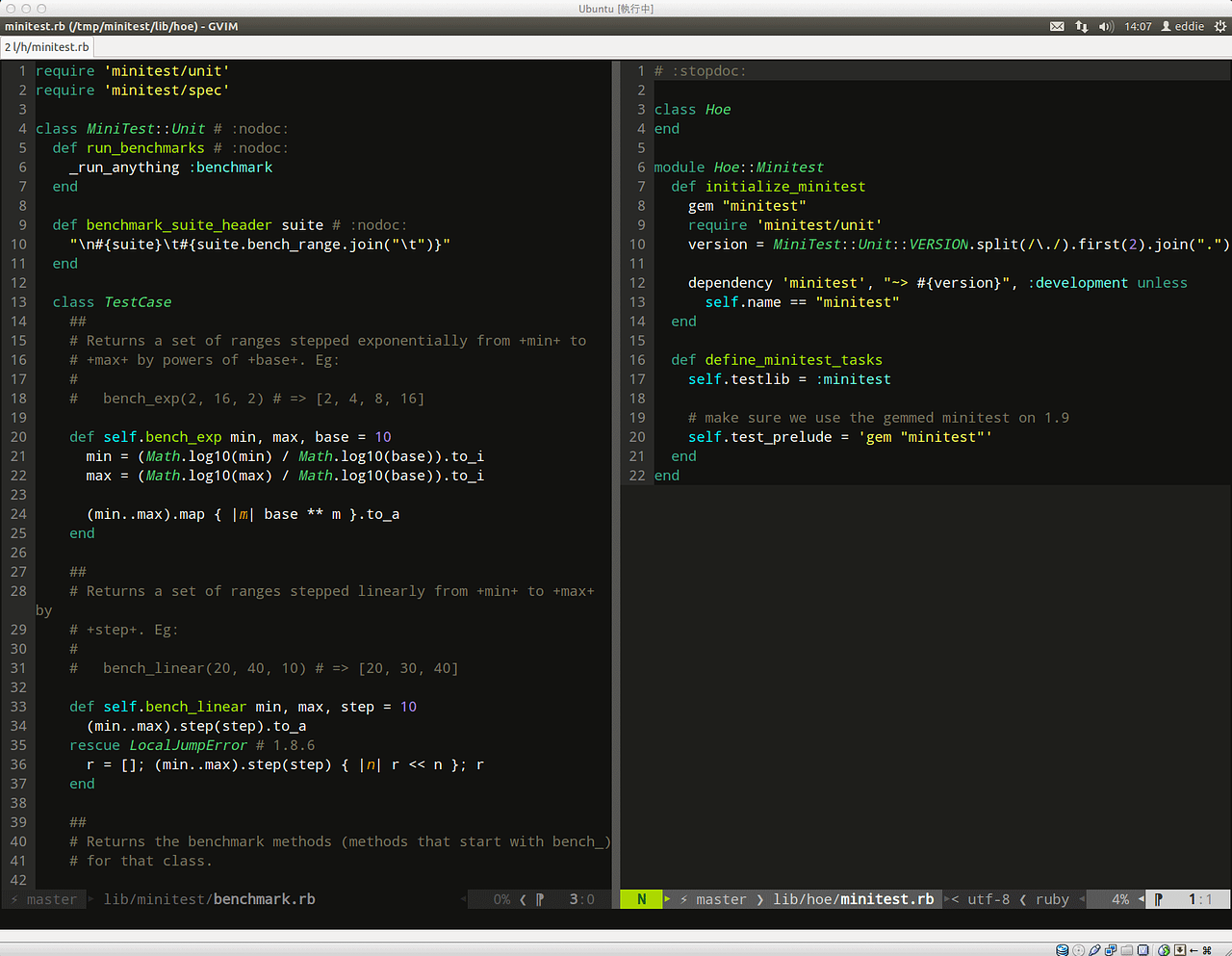Click the VirtualBox video capture icon
Image resolution: width=1232 pixels, height=956 pixels.
(x=1143, y=949)
